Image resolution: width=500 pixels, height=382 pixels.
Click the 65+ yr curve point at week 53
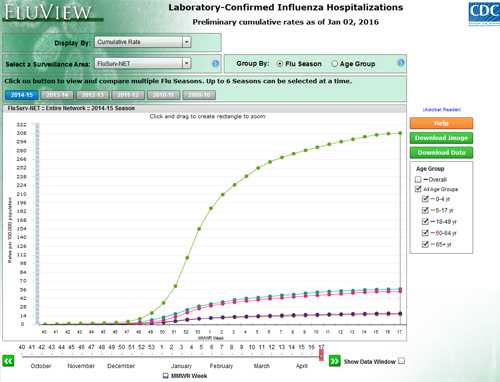pyautogui.click(x=199, y=229)
